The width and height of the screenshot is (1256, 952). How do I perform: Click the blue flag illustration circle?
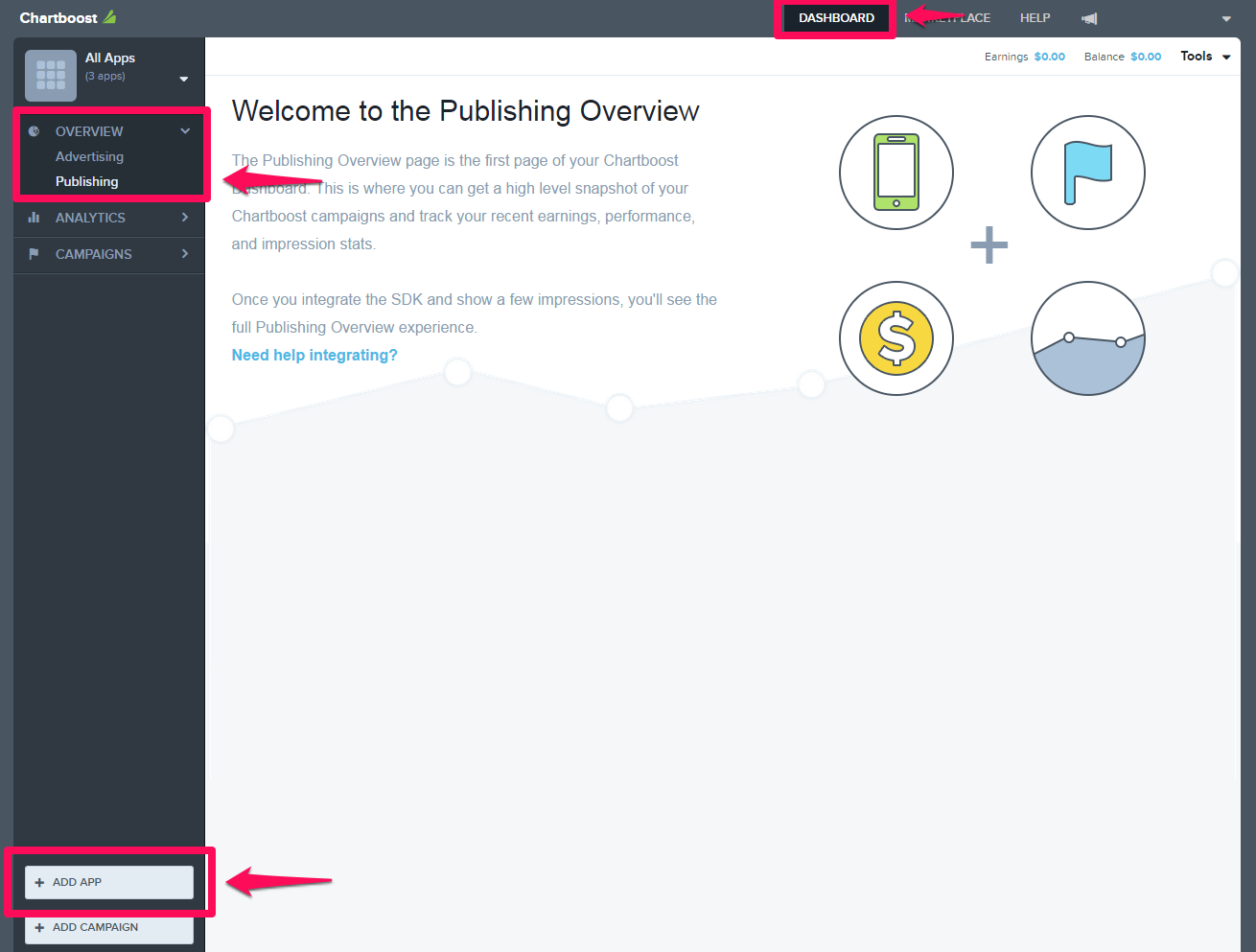[1087, 173]
